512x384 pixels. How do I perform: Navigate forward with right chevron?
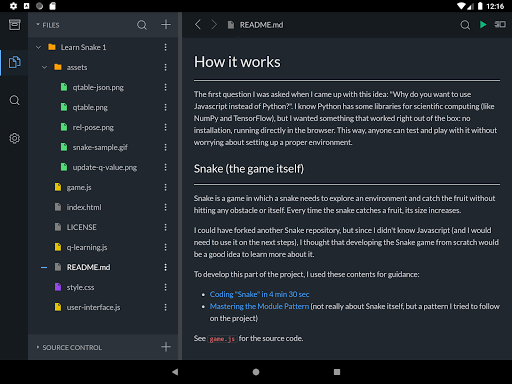pyautogui.click(x=214, y=24)
